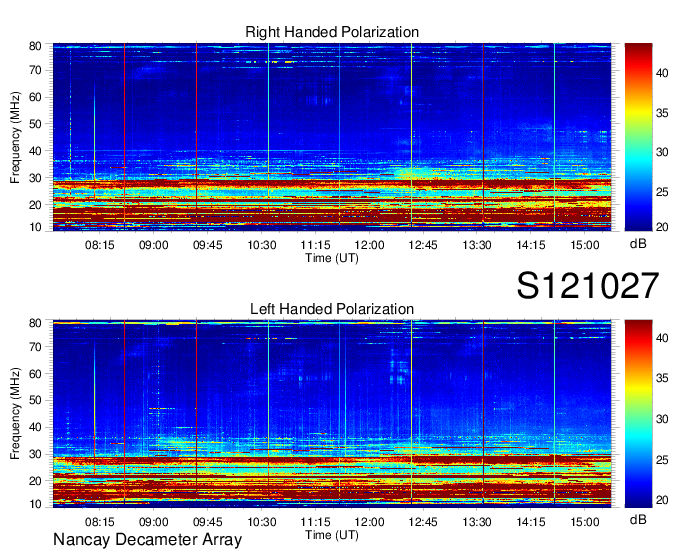680x552 pixels.
Task: Click the 20 MHz tick on Right Handed plot
Action: pyautogui.click(x=35, y=205)
